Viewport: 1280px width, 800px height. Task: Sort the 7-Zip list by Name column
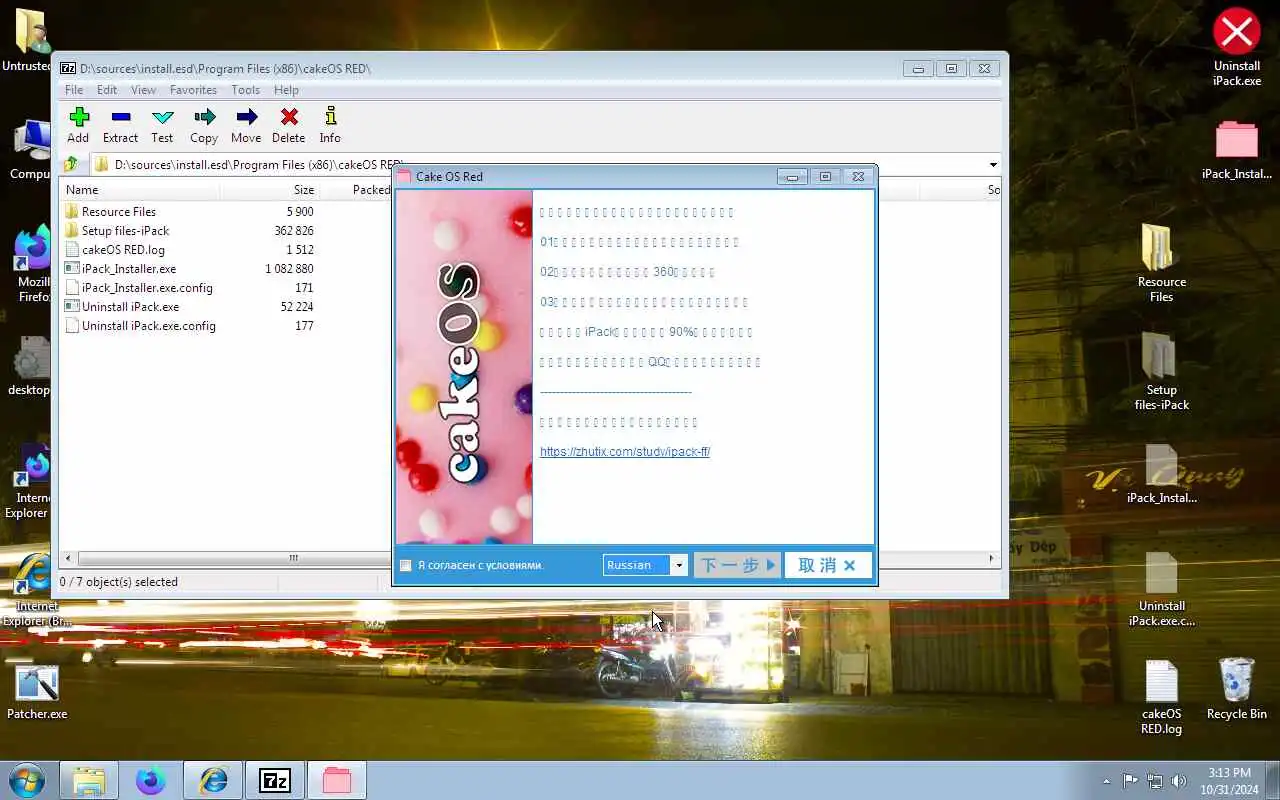click(x=140, y=190)
